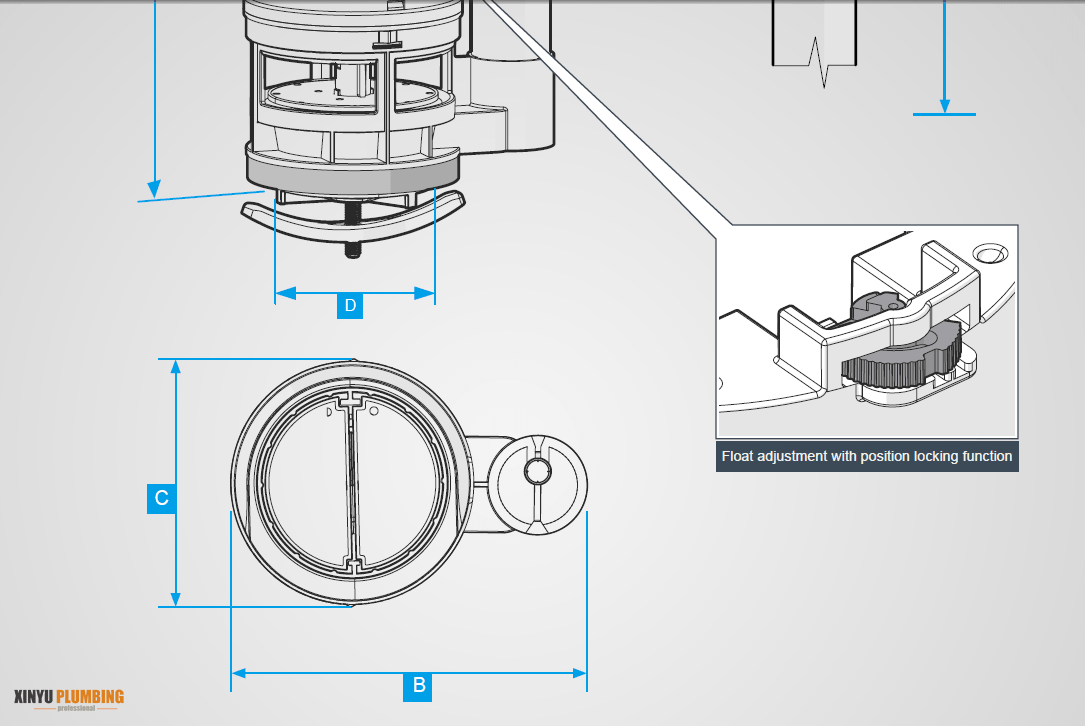Viewport: 1085px width, 726px height.
Task: Click the threaded screw beneath the valve base
Action: click(353, 231)
